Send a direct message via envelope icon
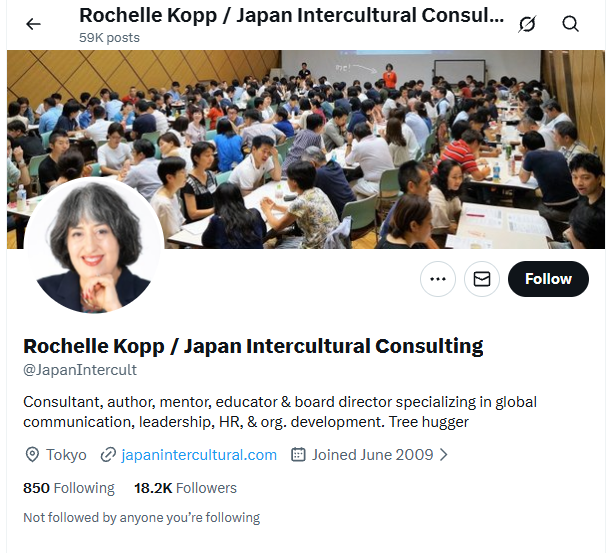 (x=482, y=279)
